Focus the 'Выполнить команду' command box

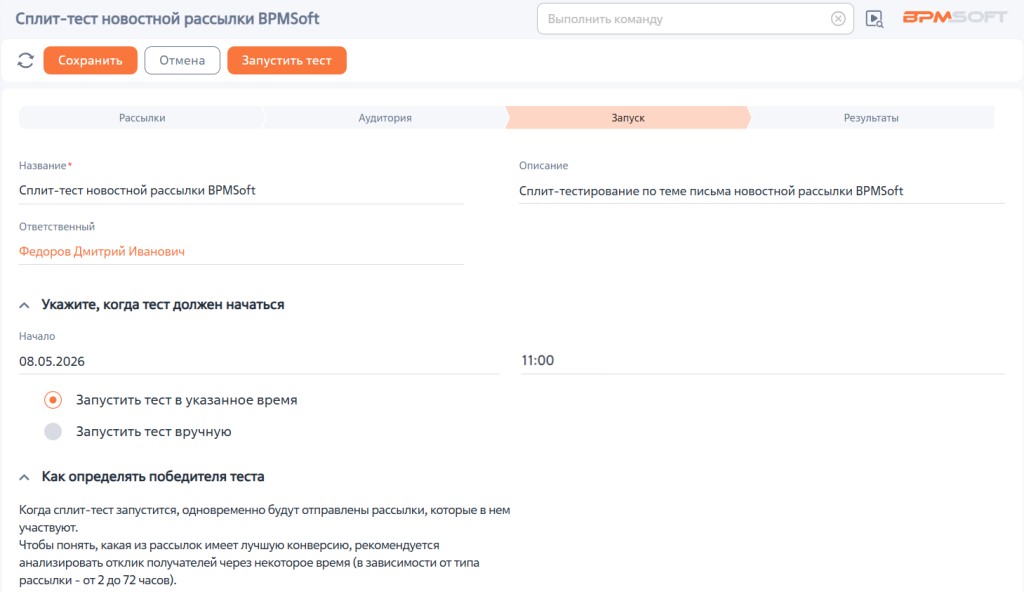(688, 19)
